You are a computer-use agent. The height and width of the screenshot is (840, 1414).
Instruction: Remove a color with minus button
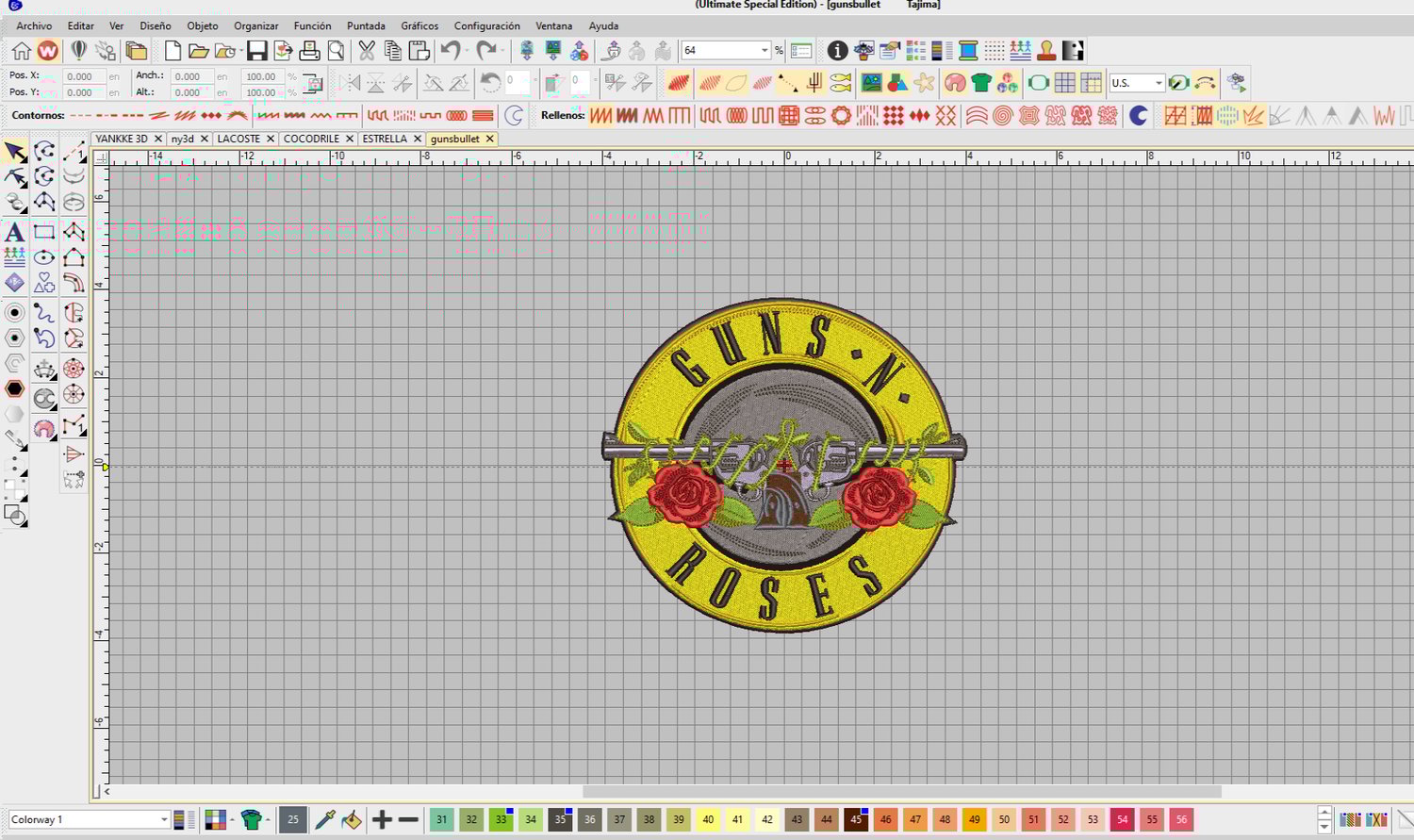408,819
